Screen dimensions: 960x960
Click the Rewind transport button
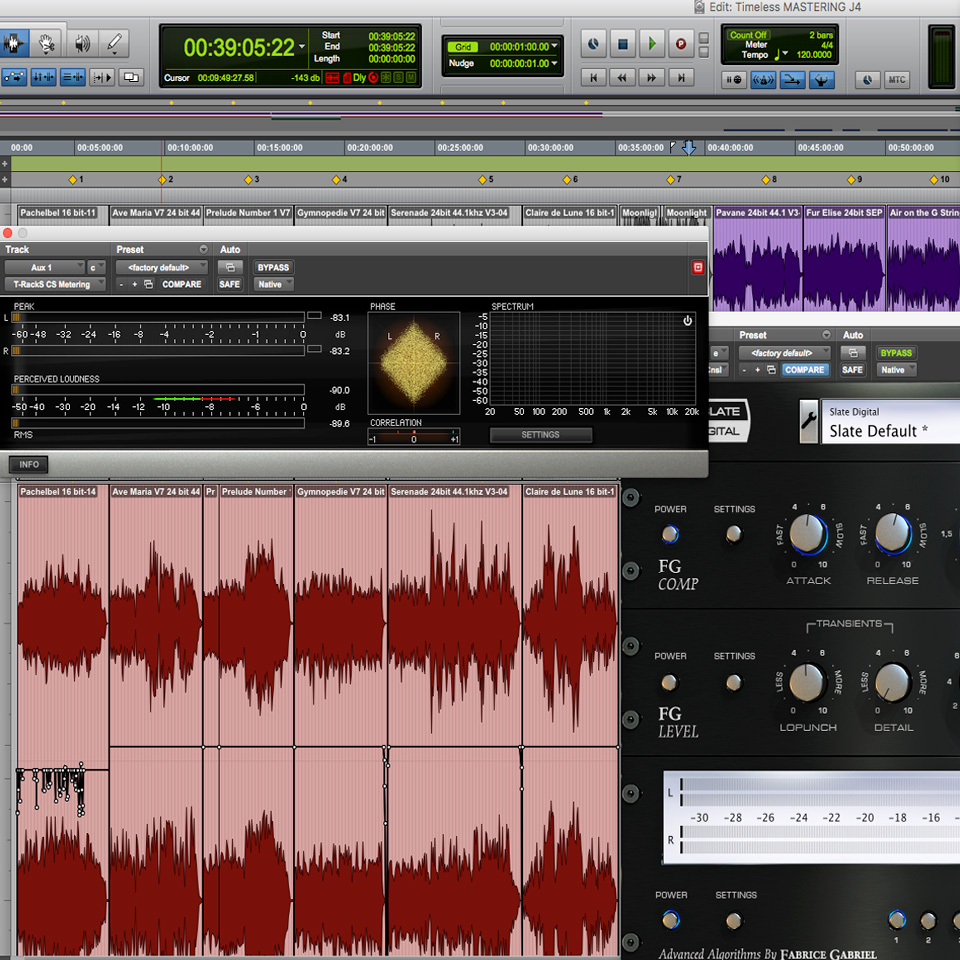click(x=622, y=78)
